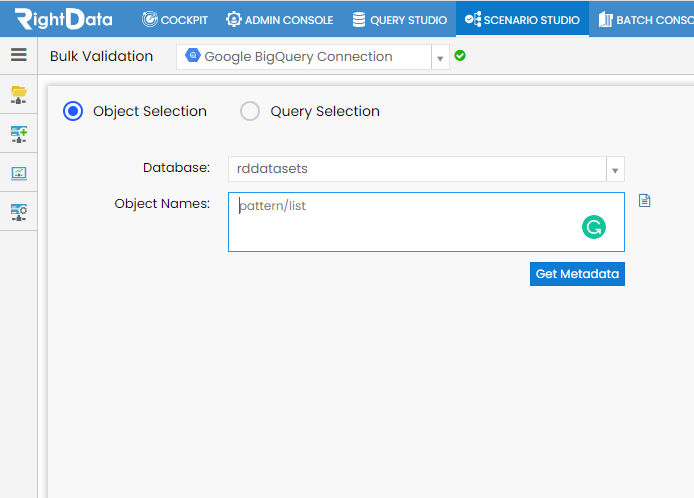Image resolution: width=694 pixels, height=498 pixels.
Task: Open the Admin Console menu
Action: point(279,19)
